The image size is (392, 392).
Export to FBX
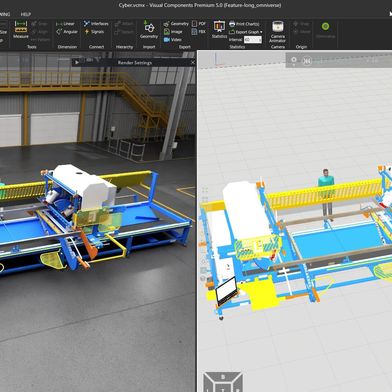(x=199, y=32)
